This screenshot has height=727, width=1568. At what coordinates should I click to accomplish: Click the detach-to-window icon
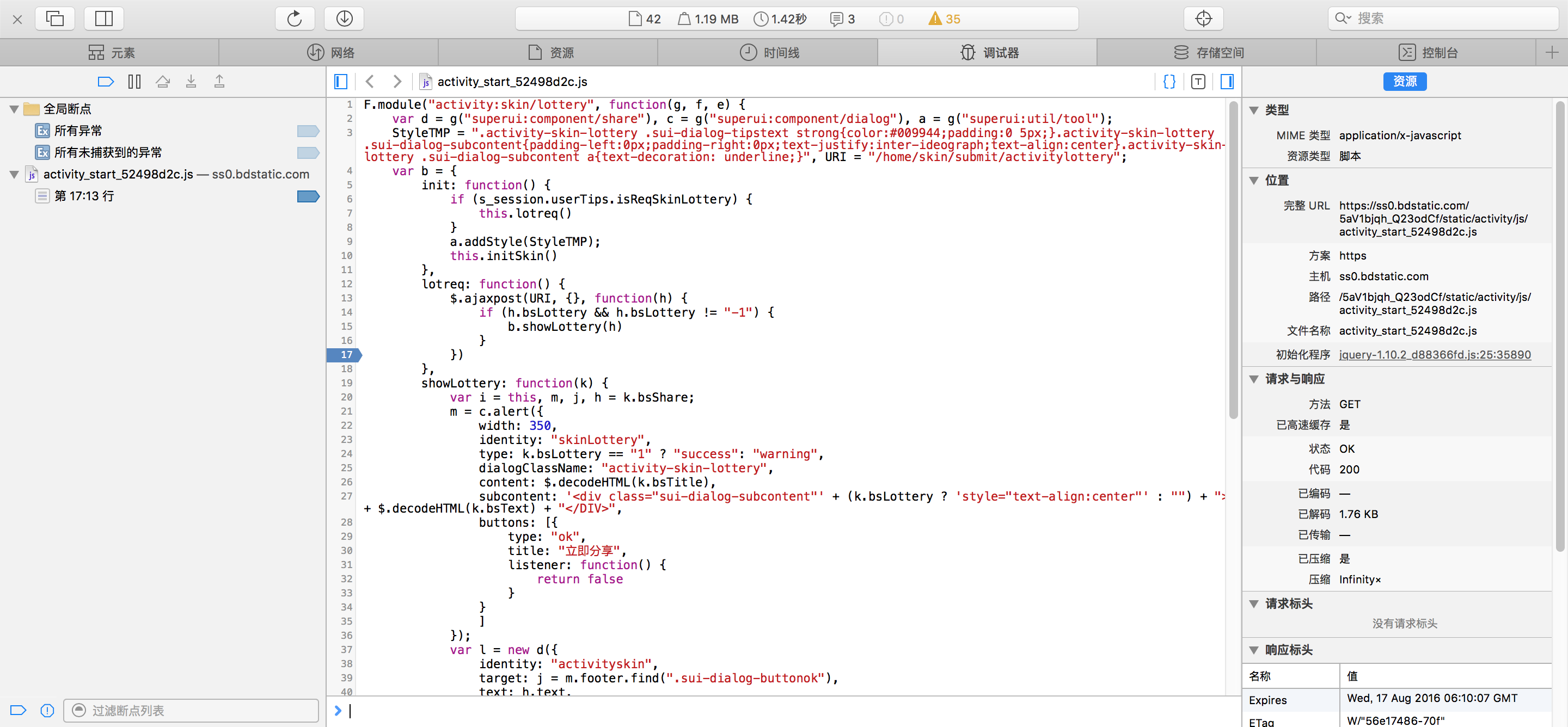[x=55, y=19]
